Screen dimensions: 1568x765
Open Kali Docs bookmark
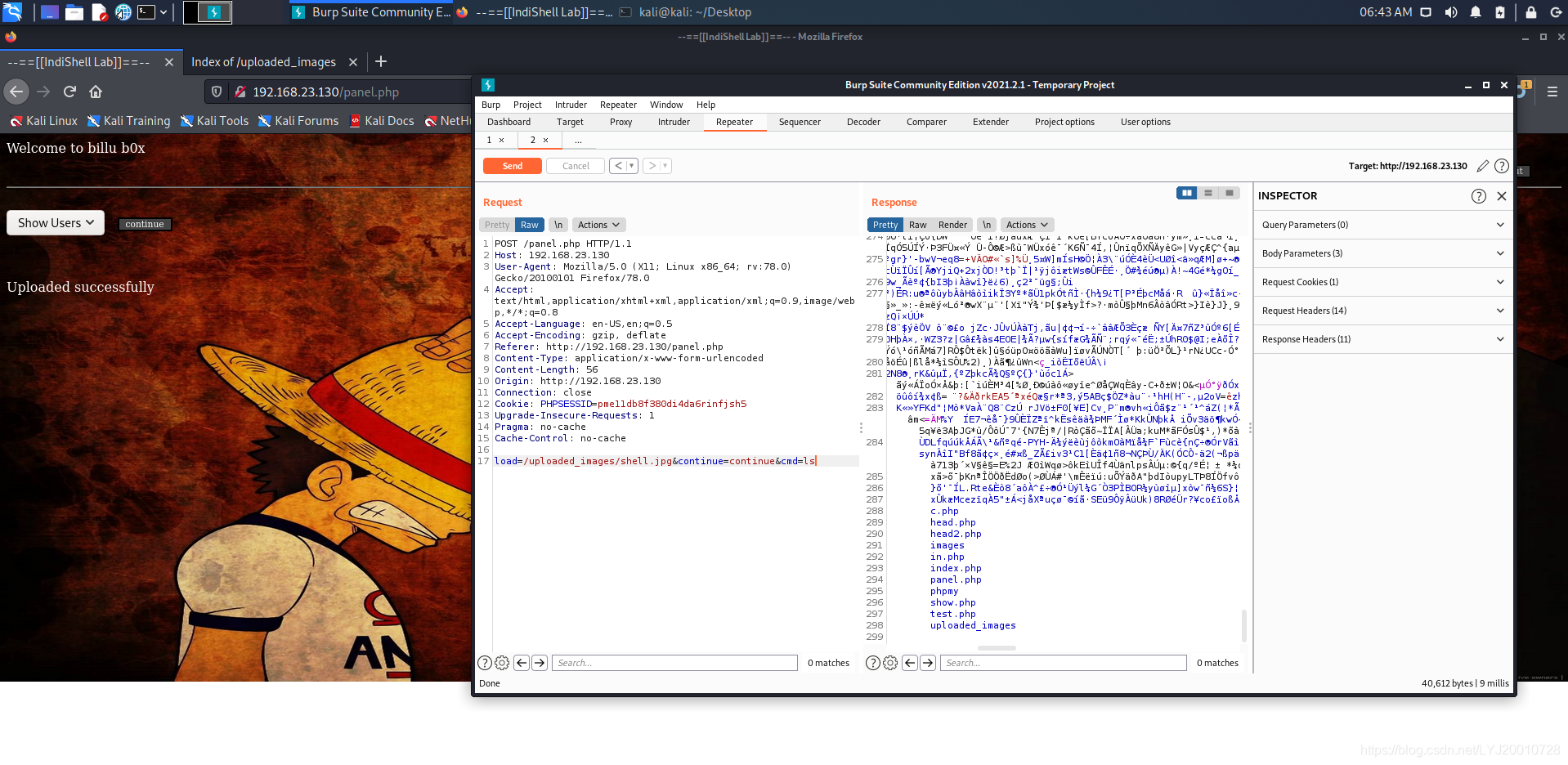(x=382, y=121)
